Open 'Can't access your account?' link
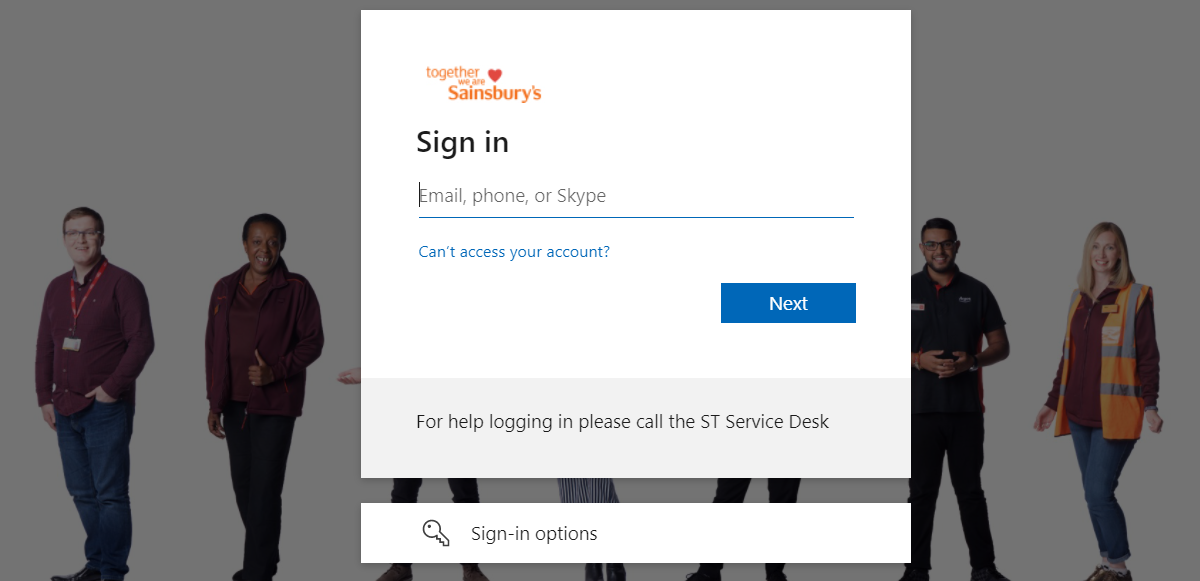Viewport: 1200px width, 581px height. tap(513, 251)
